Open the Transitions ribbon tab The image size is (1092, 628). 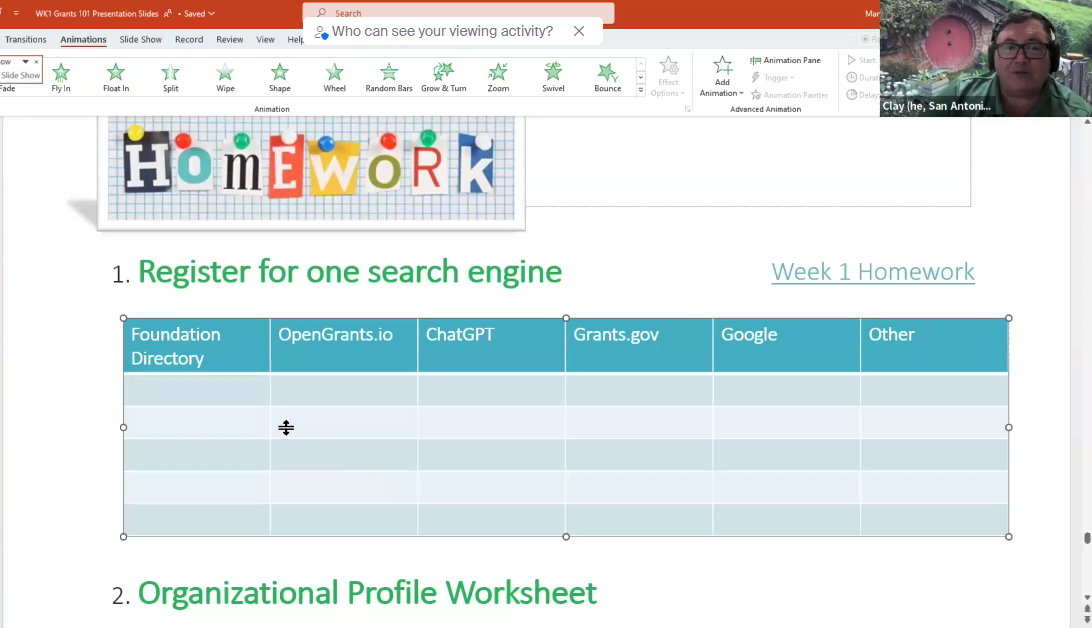(x=26, y=40)
